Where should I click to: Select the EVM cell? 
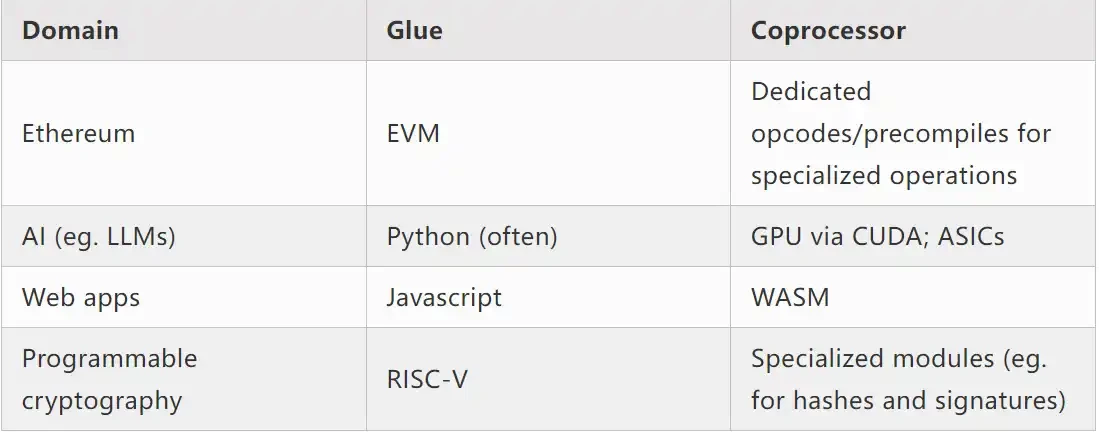tap(413, 133)
